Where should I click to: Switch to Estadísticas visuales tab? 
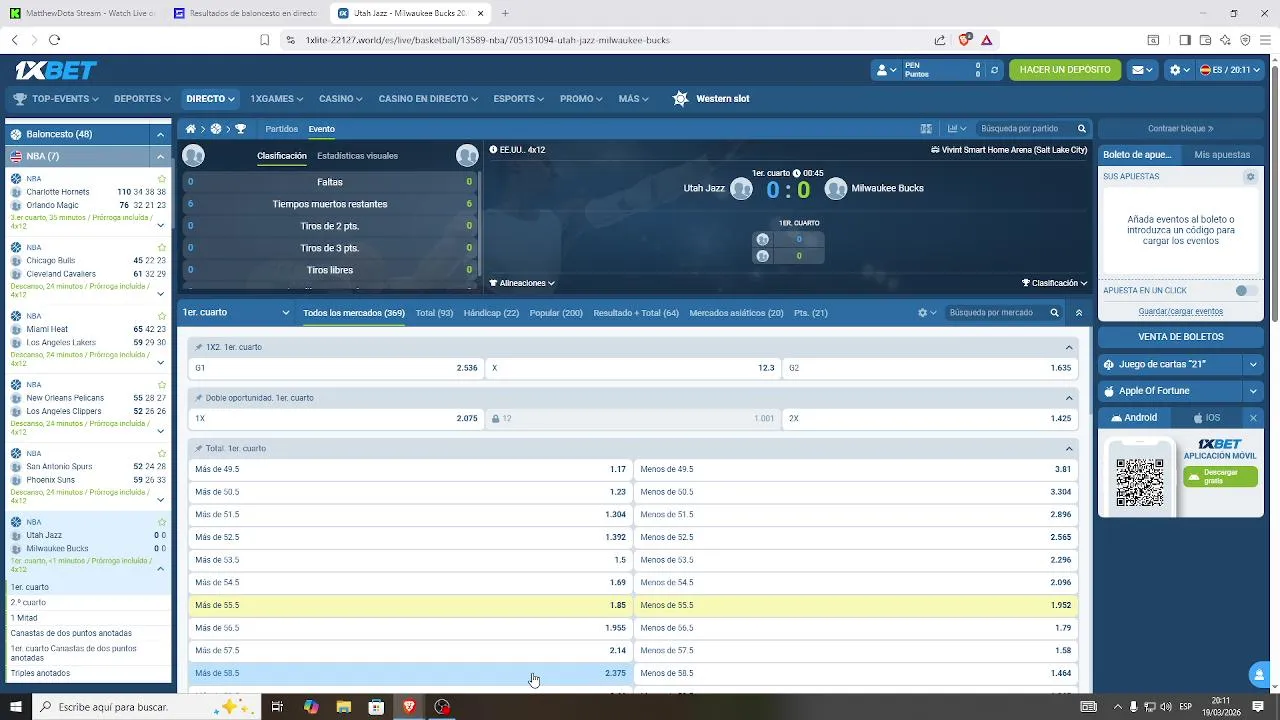[x=357, y=156]
